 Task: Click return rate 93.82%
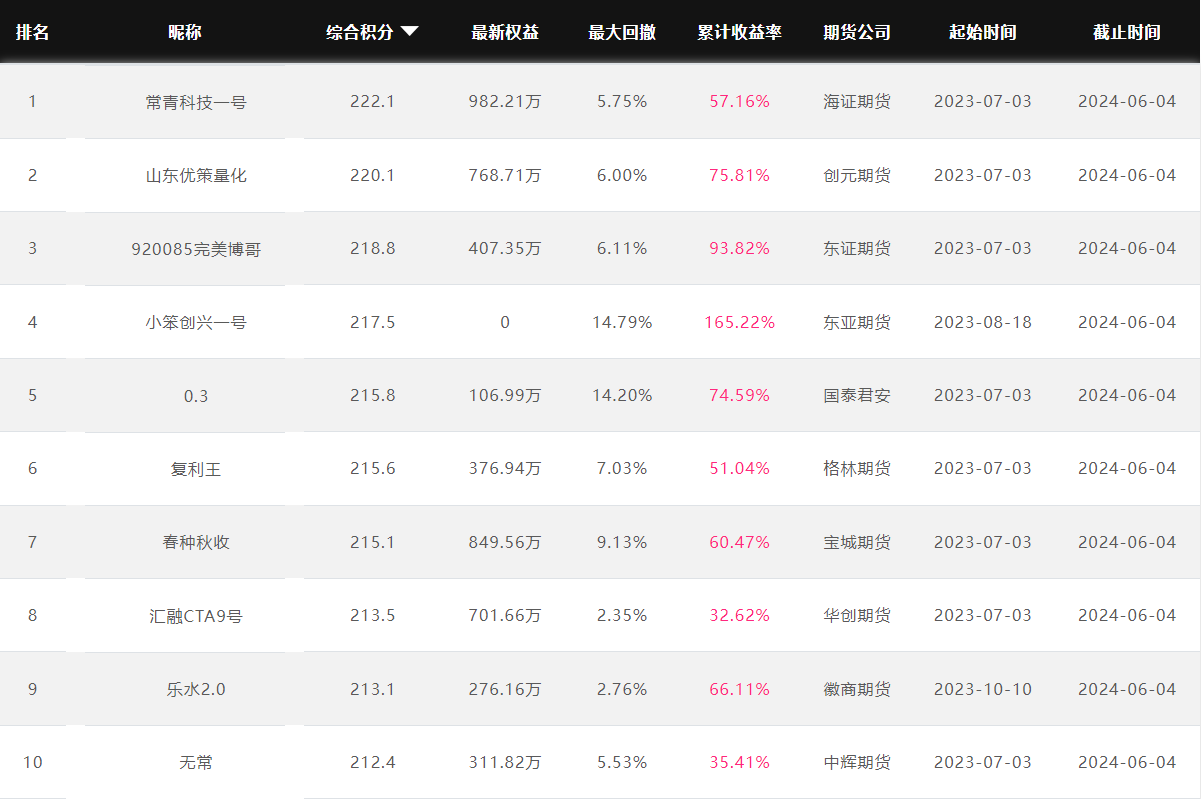[x=740, y=248]
